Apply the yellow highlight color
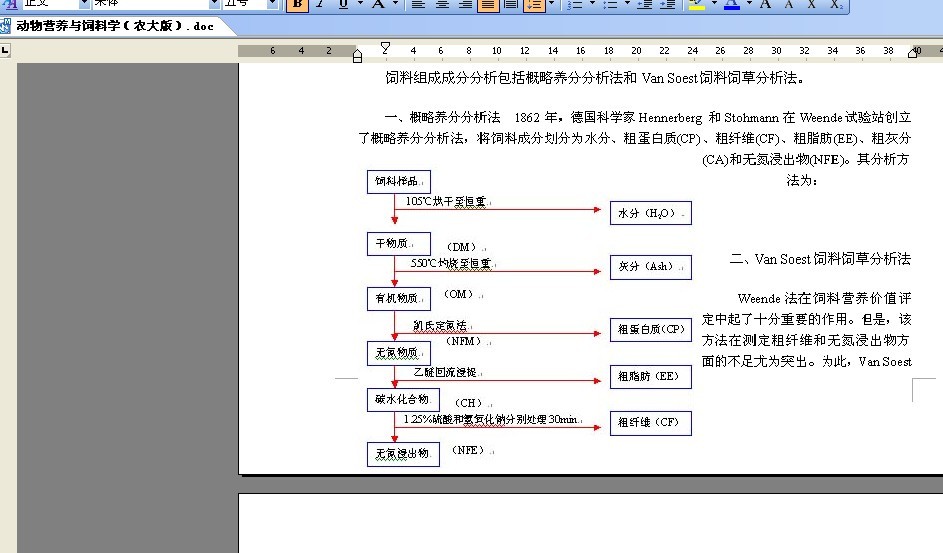The width and height of the screenshot is (943, 553). pyautogui.click(x=696, y=5)
